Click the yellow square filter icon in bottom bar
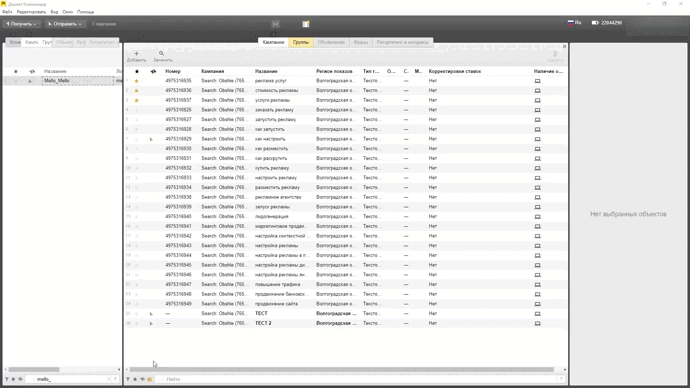Viewport: 690px width, 388px height. (150, 379)
